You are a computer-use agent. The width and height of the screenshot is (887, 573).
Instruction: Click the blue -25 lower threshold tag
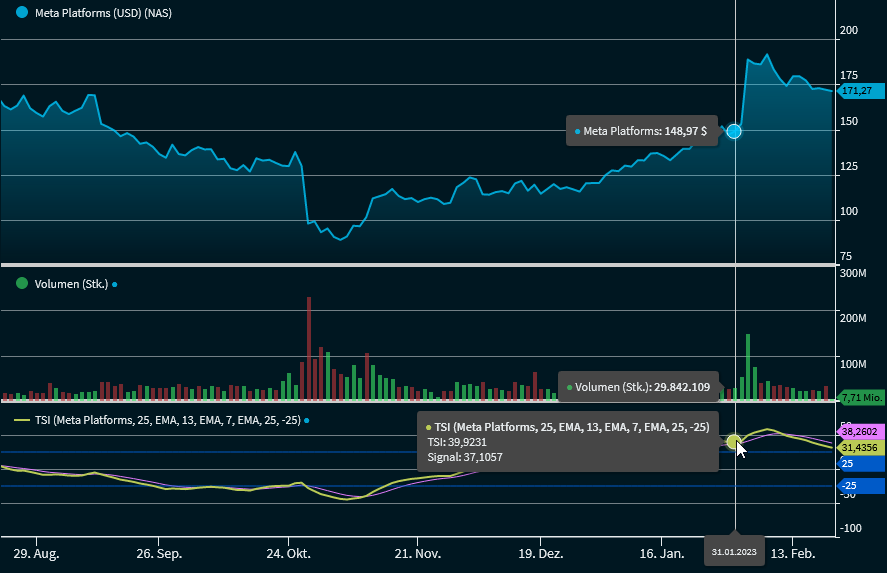click(859, 486)
